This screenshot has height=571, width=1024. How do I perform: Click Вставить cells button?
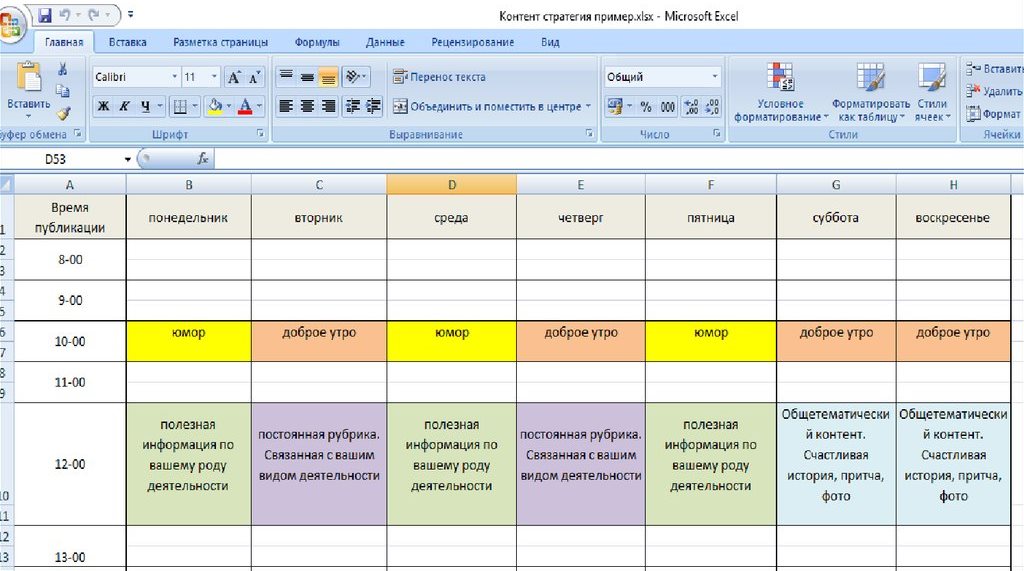(995, 69)
